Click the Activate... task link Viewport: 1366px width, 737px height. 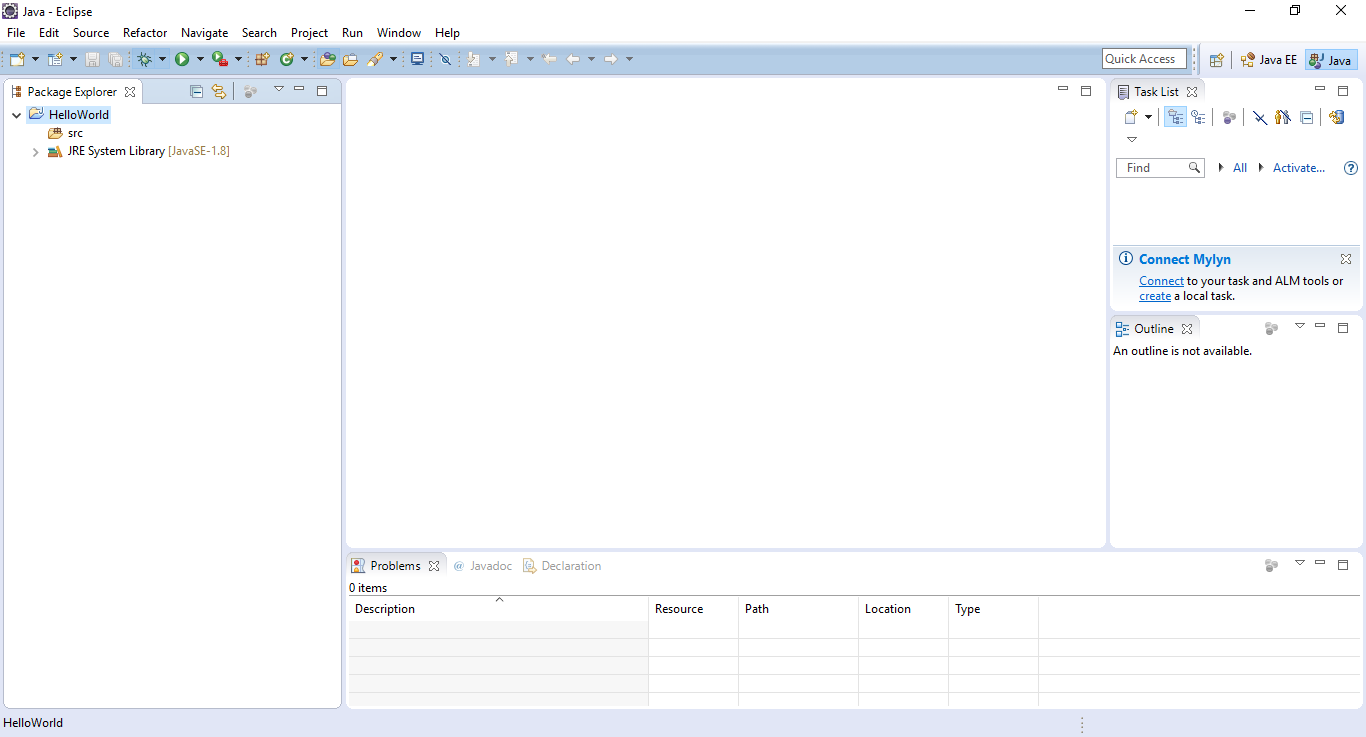tap(1298, 168)
